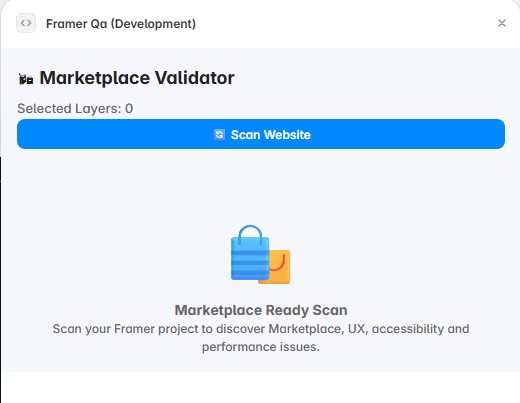Close the Framer Qa plugin window

(x=502, y=23)
